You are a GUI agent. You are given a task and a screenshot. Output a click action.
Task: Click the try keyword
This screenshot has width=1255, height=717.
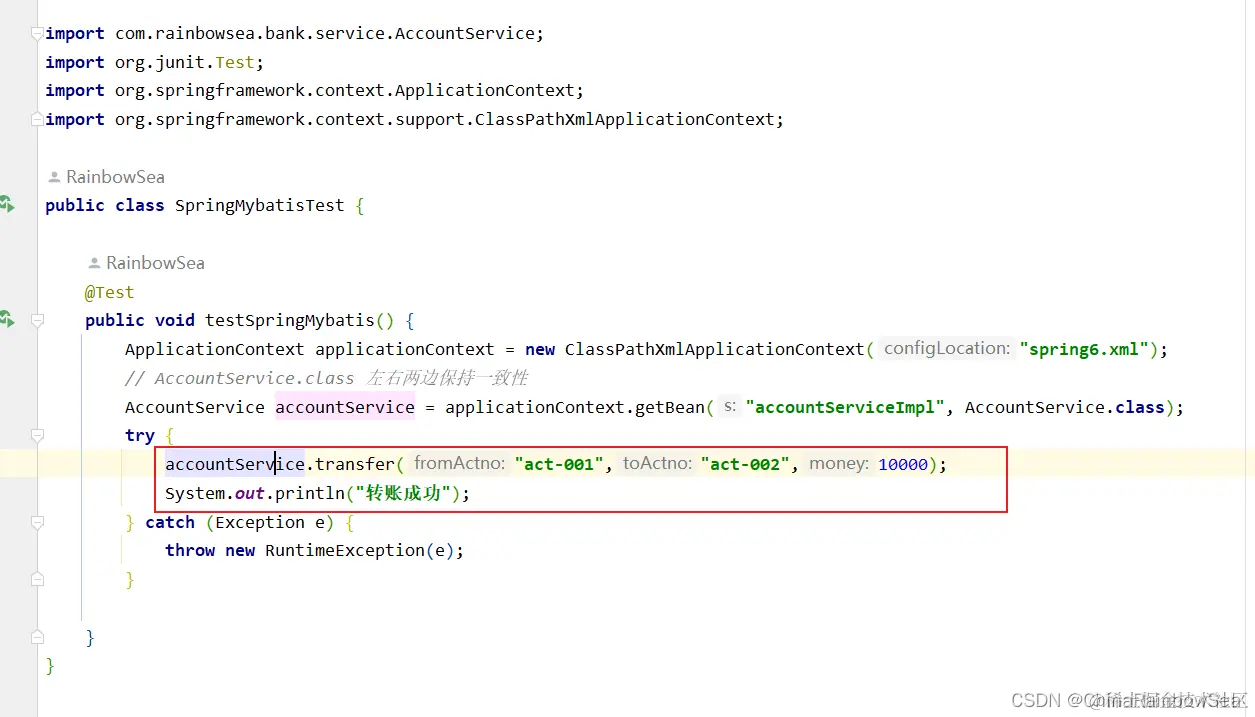pos(140,435)
